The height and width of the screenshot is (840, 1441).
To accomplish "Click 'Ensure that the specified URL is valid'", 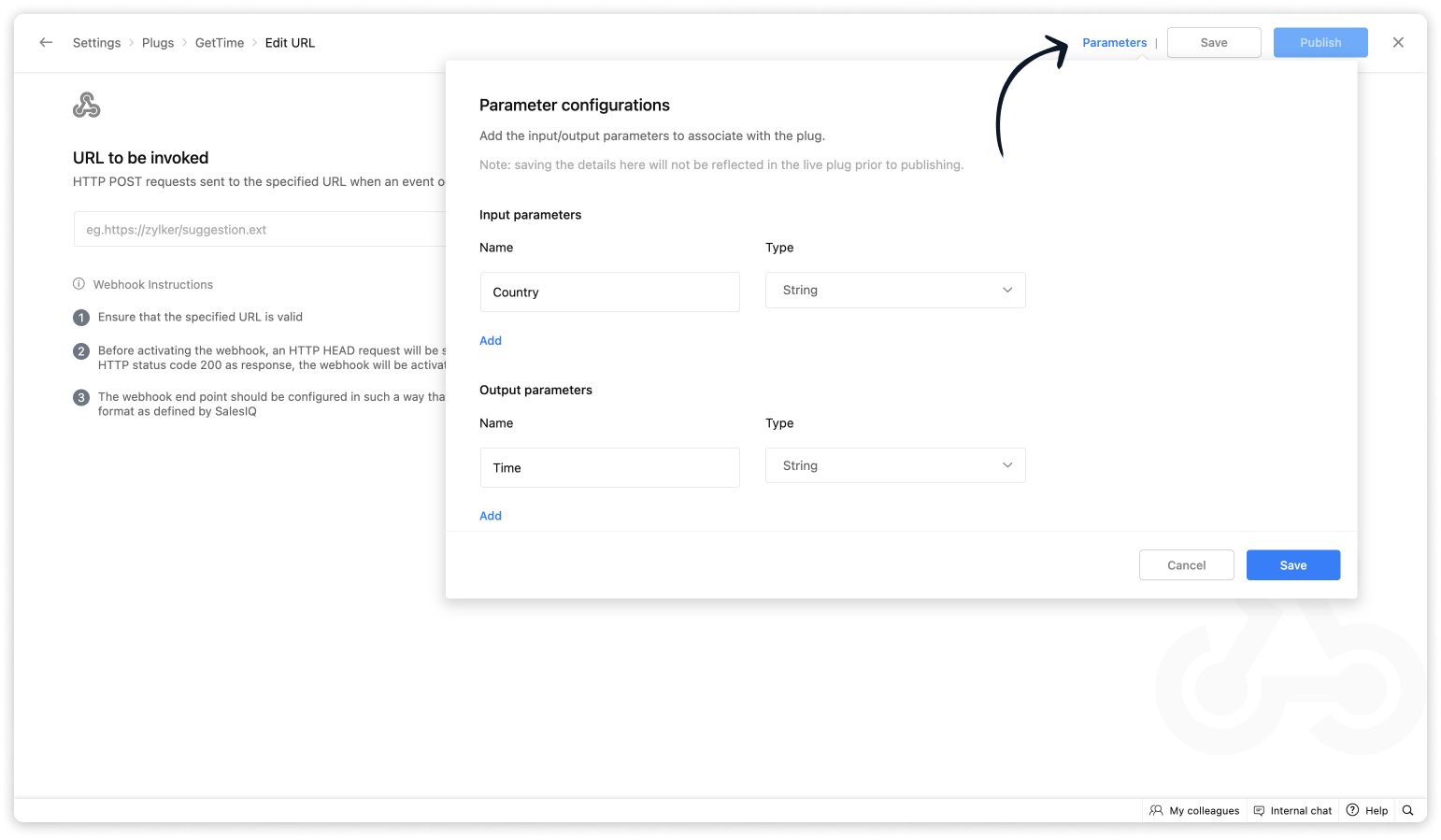I will (x=200, y=318).
